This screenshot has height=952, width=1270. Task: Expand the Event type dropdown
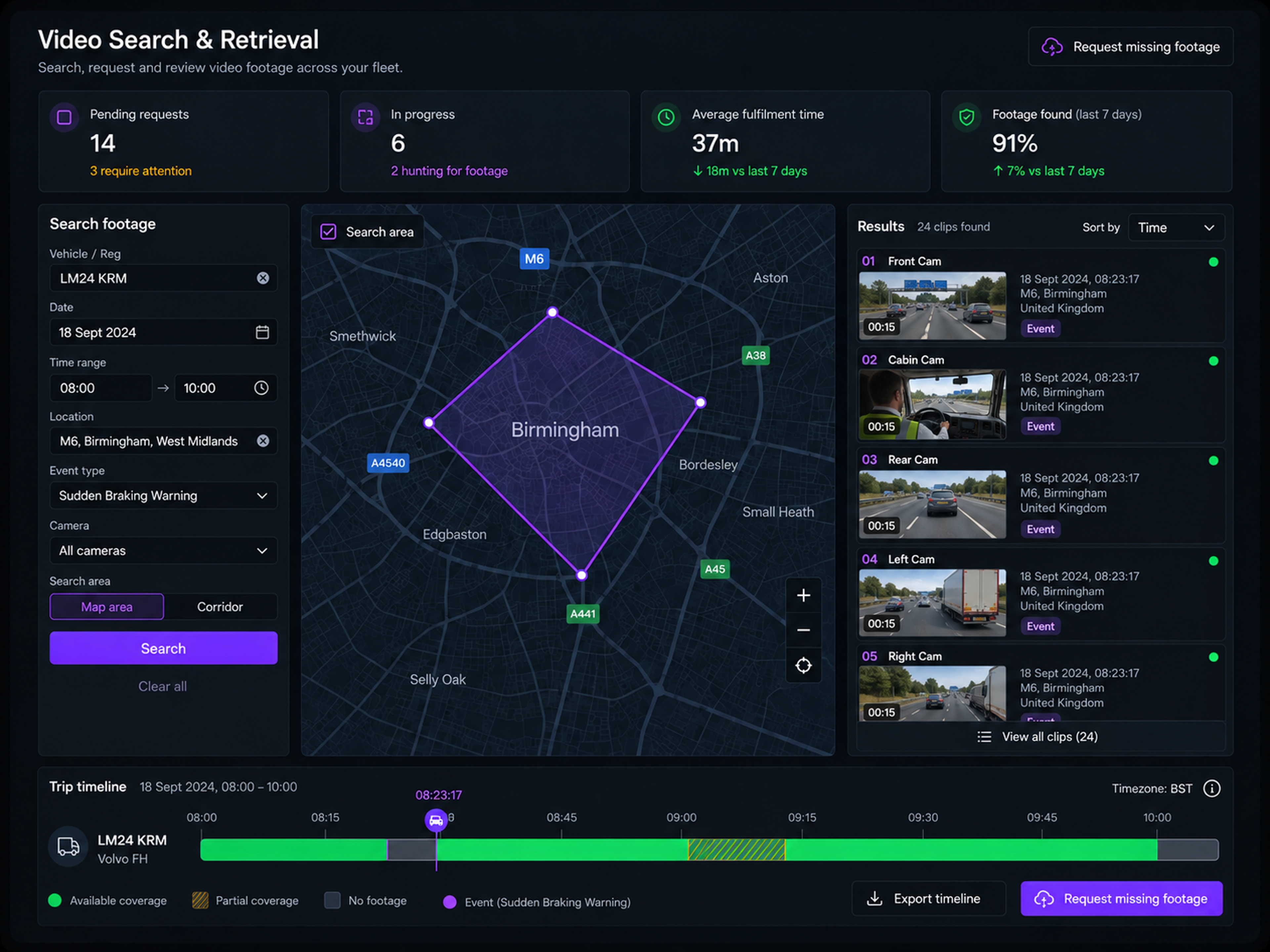pyautogui.click(x=164, y=495)
